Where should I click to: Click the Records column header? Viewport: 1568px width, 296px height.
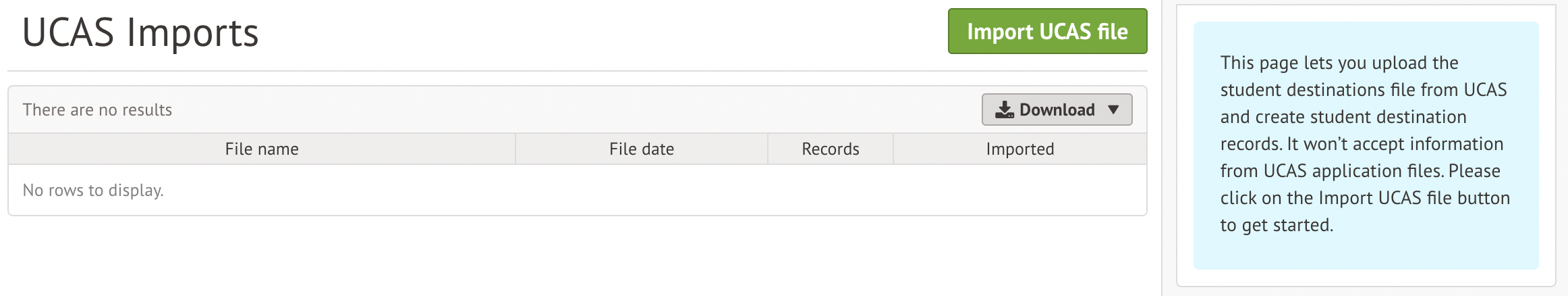pyautogui.click(x=830, y=149)
